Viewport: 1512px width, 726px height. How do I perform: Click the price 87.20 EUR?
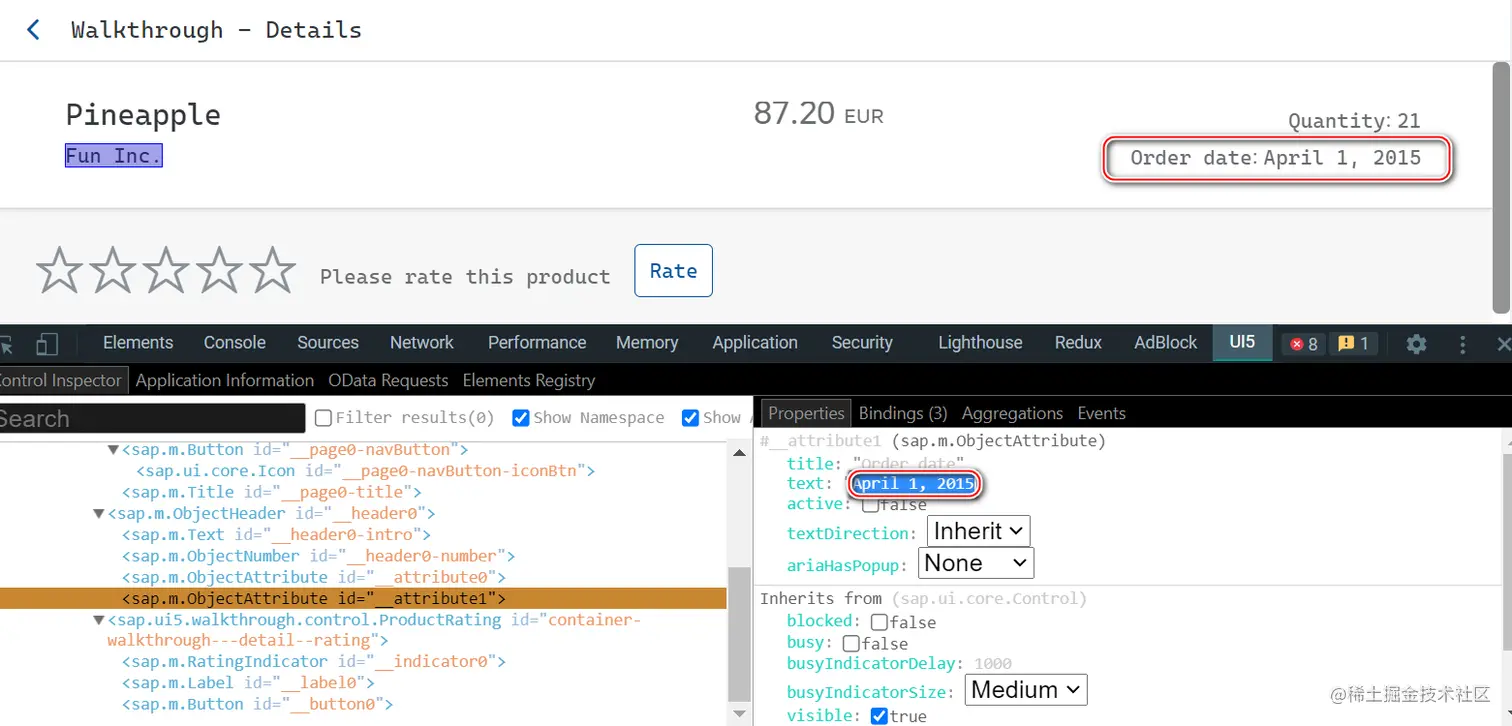point(818,113)
